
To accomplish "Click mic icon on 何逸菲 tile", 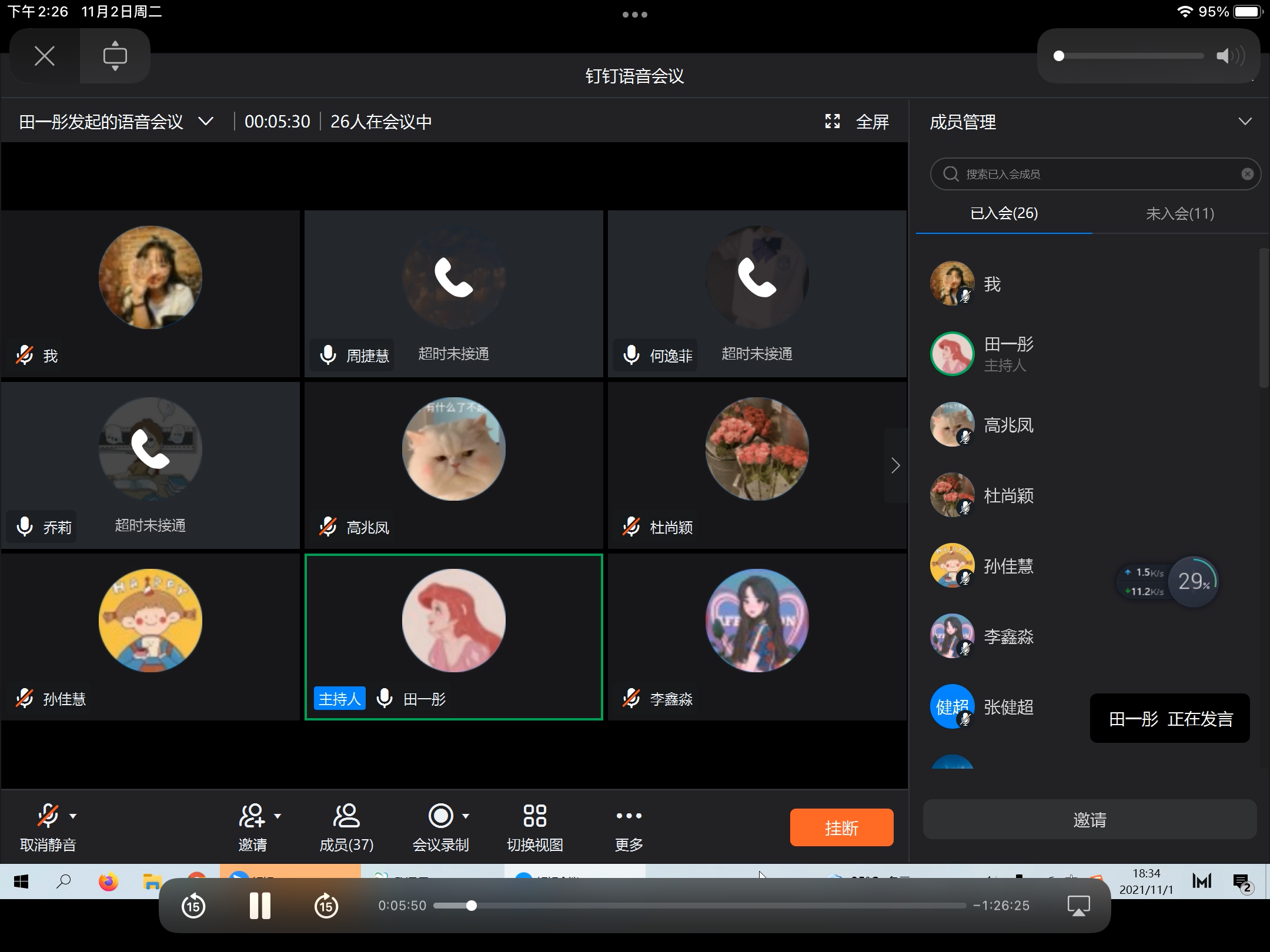I will click(631, 355).
